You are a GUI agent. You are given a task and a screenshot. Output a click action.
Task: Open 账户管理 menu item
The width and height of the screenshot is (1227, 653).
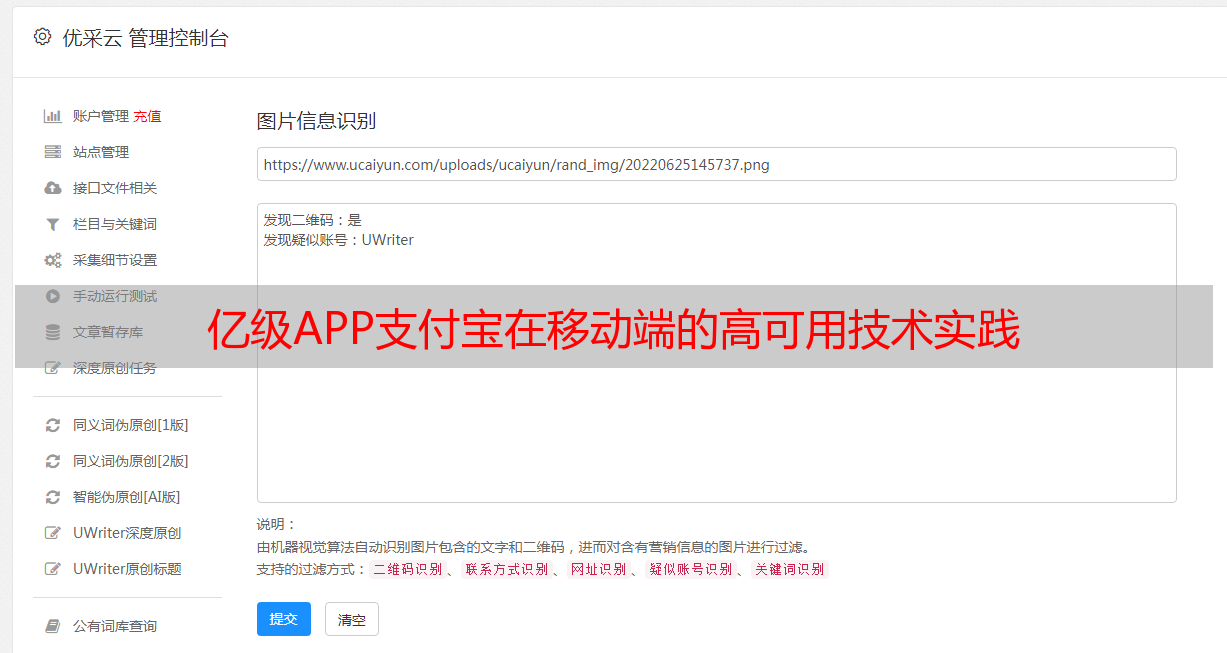click(x=101, y=116)
